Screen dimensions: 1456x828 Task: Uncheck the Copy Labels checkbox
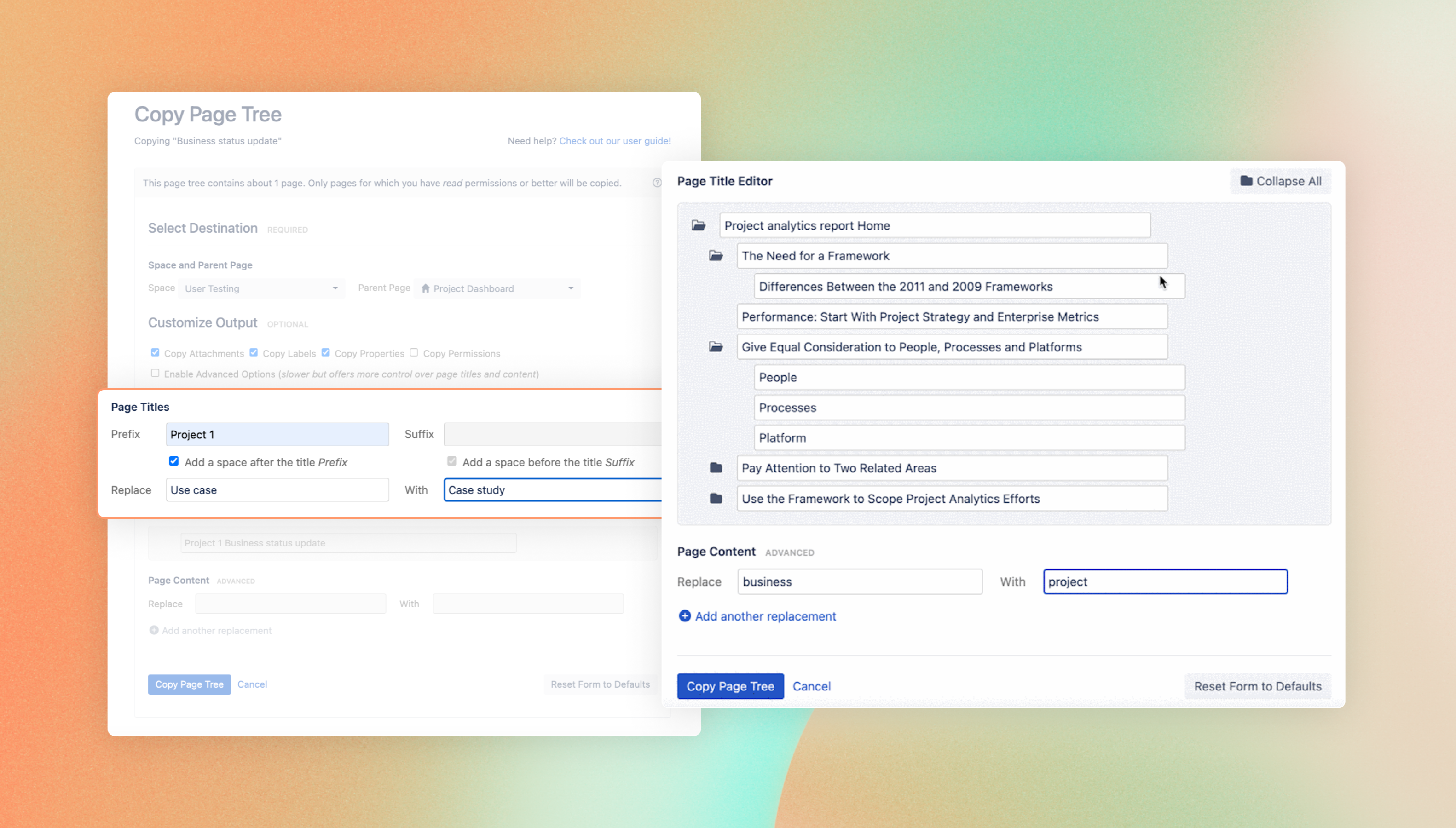254,352
